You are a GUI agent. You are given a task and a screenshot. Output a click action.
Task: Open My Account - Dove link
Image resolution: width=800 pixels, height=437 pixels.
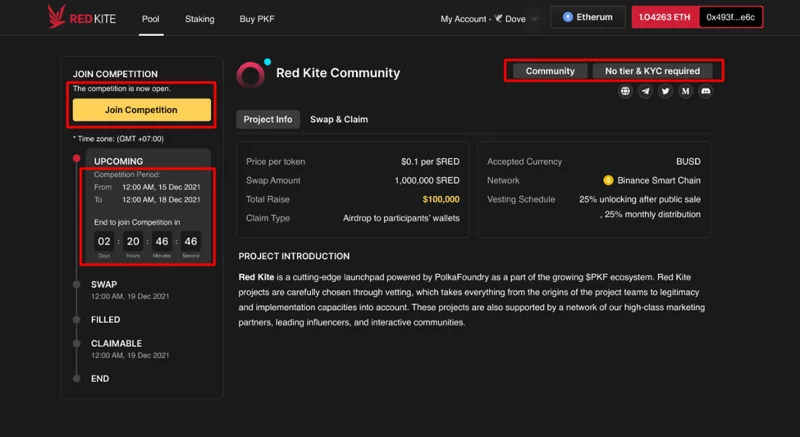tap(483, 19)
